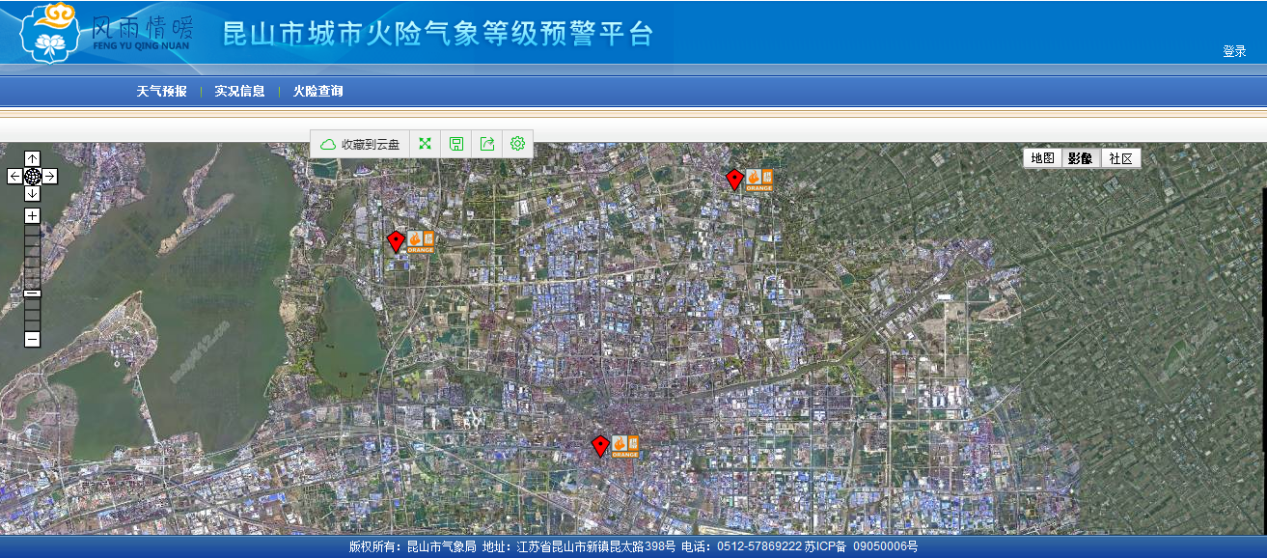Pan the map up with the arrow
1267x558 pixels.
32,158
